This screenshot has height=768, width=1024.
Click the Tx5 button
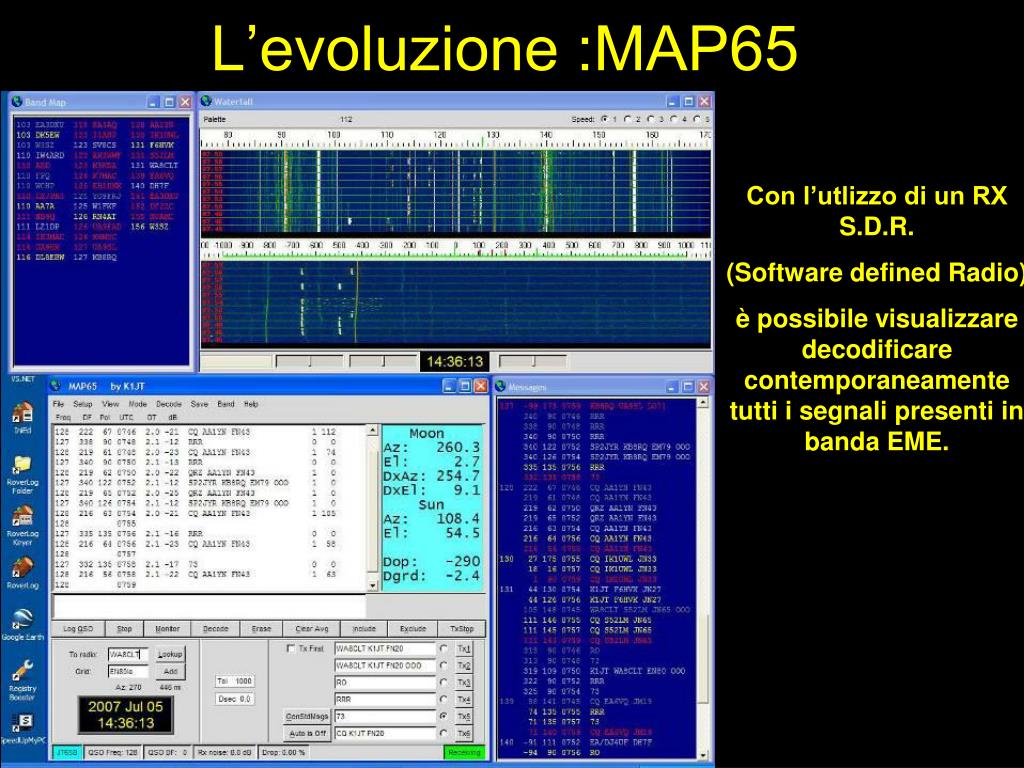pos(464,716)
